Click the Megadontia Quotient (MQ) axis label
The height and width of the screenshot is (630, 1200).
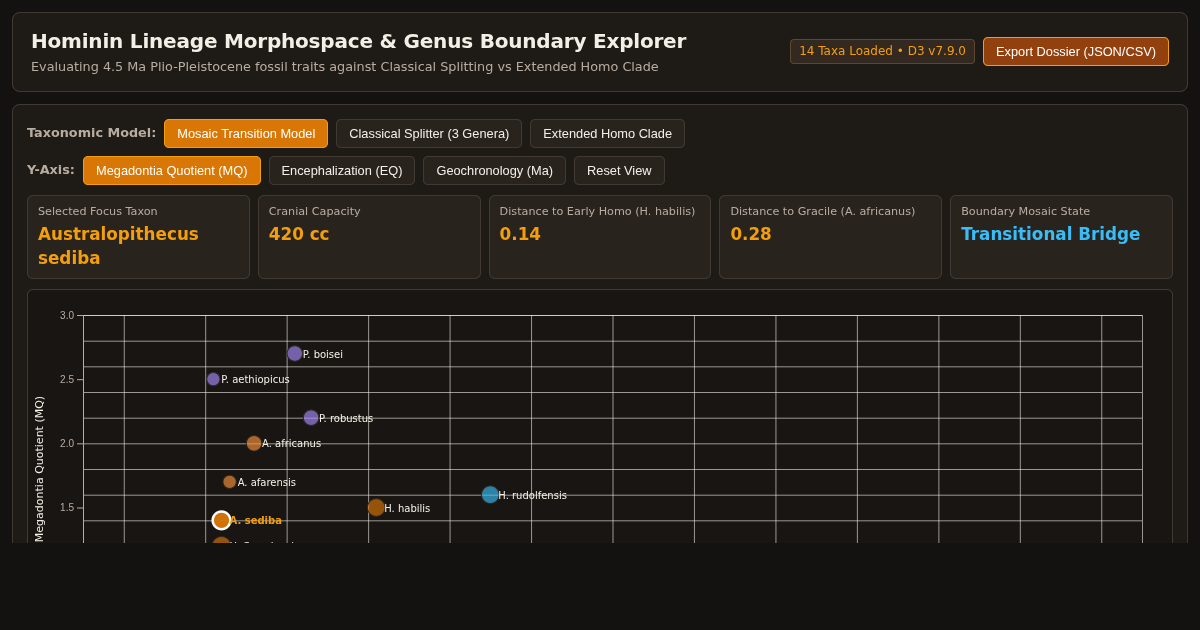pos(39,468)
